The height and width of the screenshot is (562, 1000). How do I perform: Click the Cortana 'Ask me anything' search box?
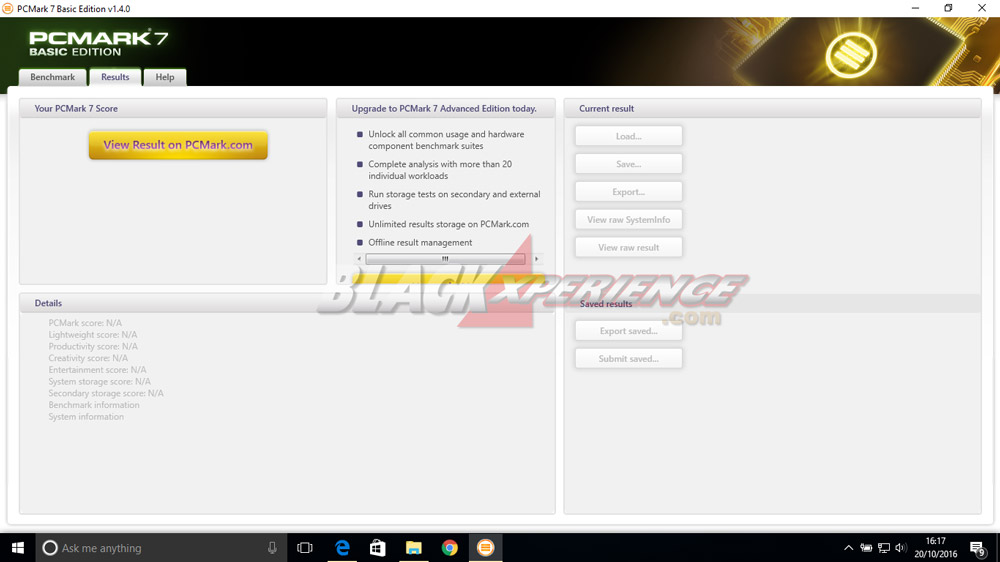(161, 548)
